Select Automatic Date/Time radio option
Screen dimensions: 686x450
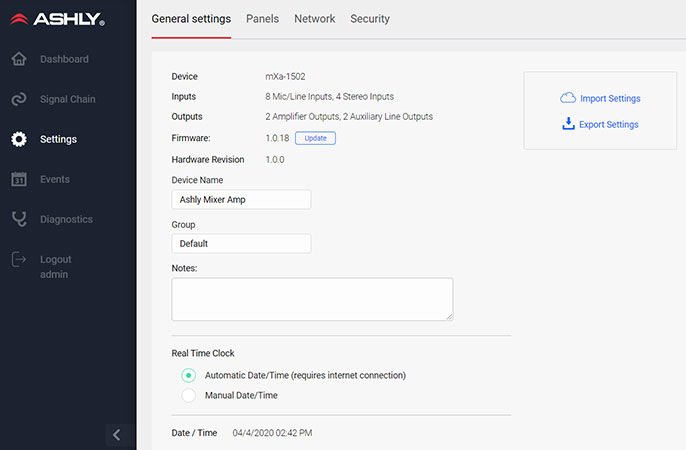[x=188, y=375]
